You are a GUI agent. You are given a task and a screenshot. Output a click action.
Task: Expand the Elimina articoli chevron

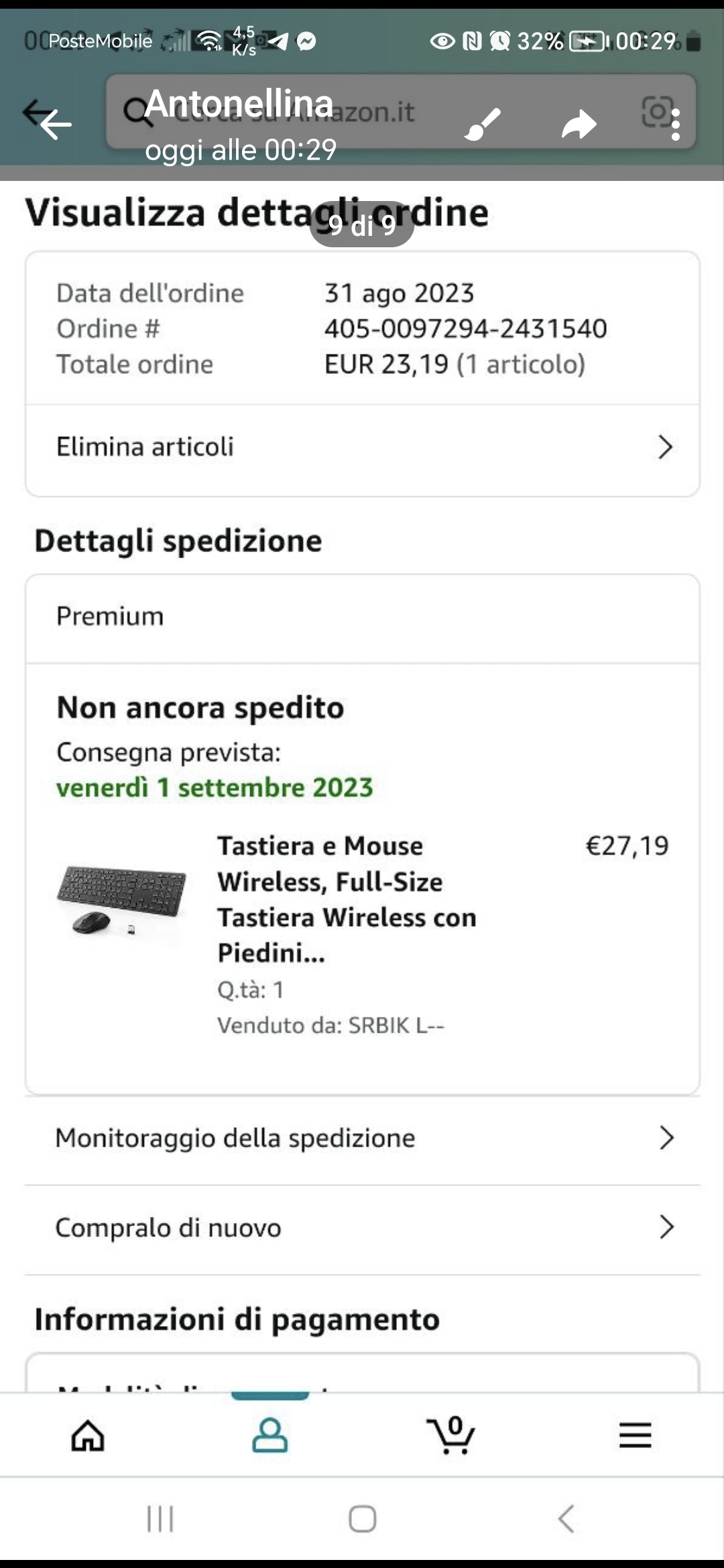[x=664, y=447]
